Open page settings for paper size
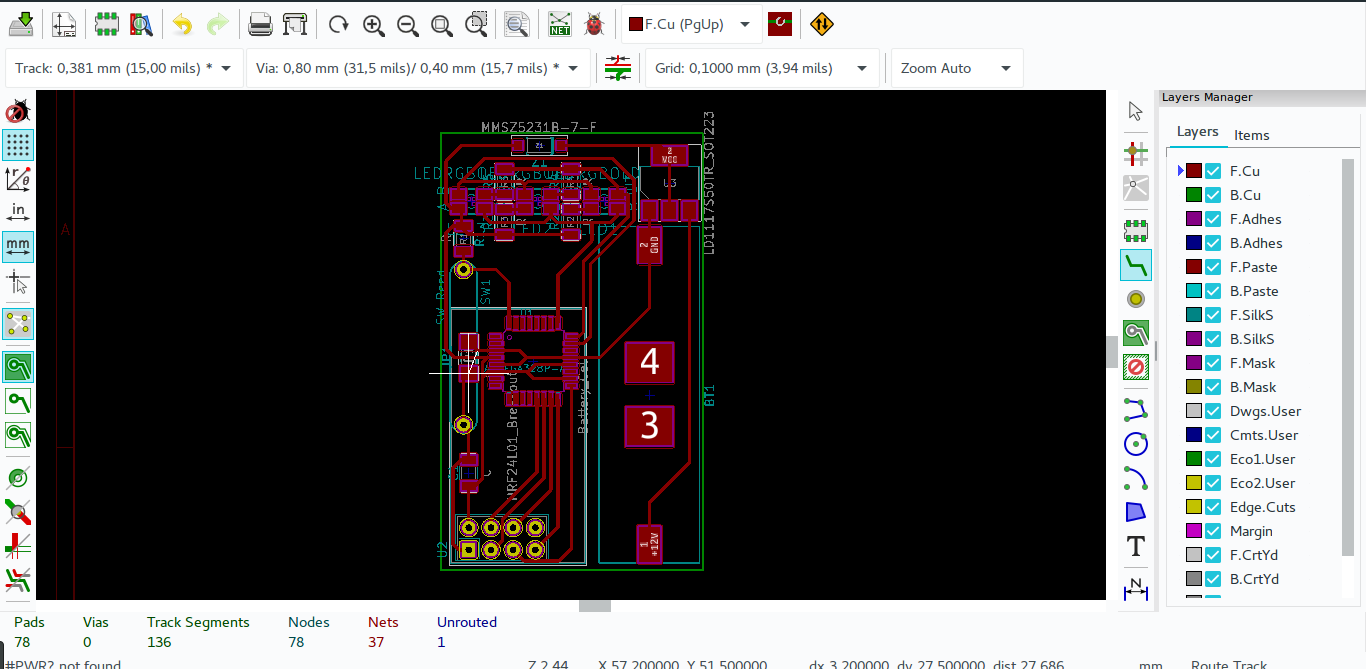The width and height of the screenshot is (1366, 669). click(x=64, y=24)
